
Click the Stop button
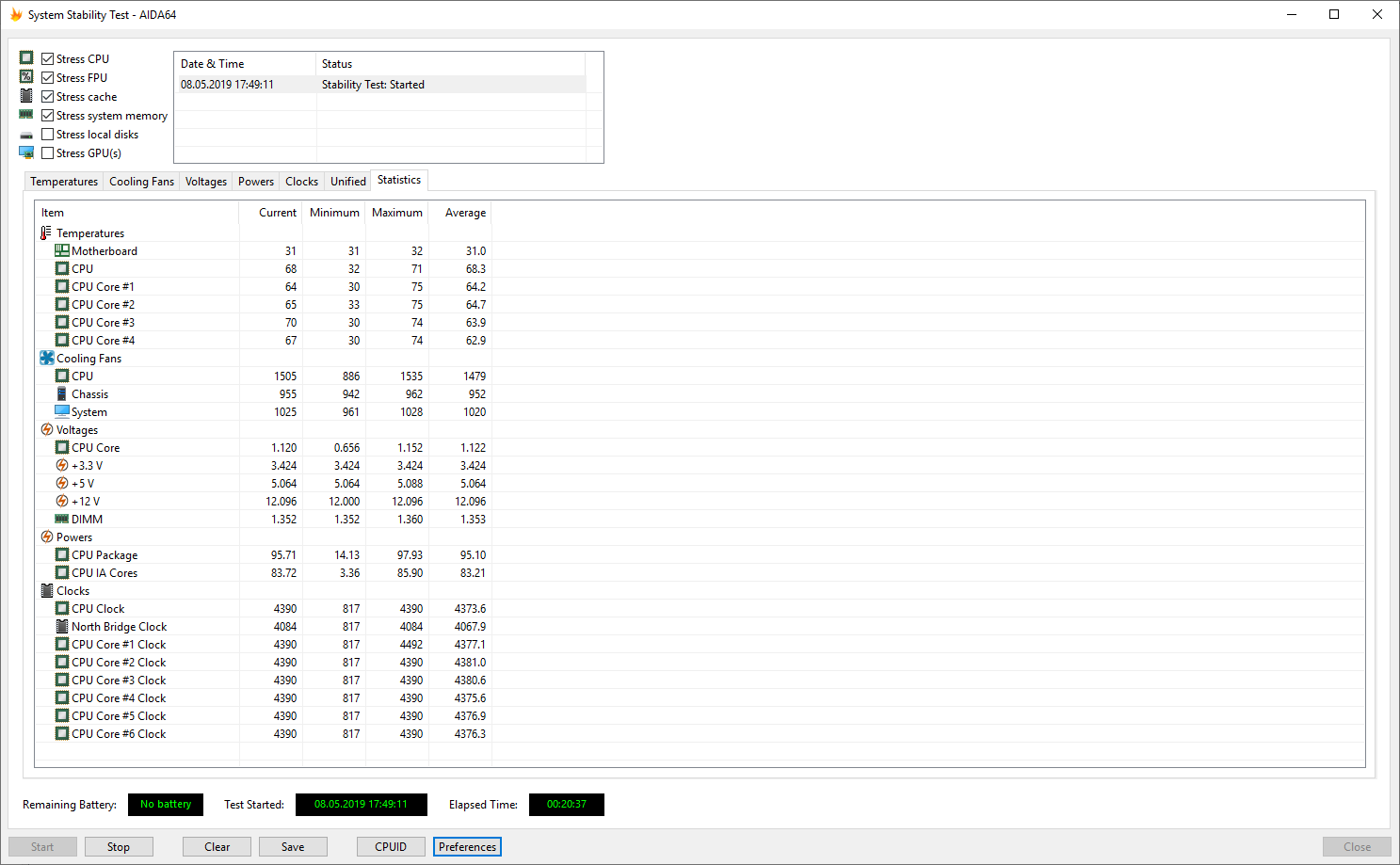click(119, 847)
